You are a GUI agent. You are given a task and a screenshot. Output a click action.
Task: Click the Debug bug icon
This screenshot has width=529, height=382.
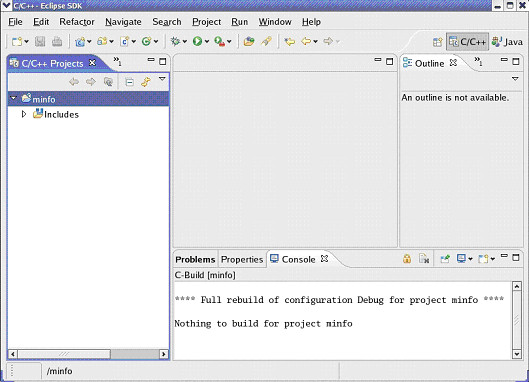[175, 42]
